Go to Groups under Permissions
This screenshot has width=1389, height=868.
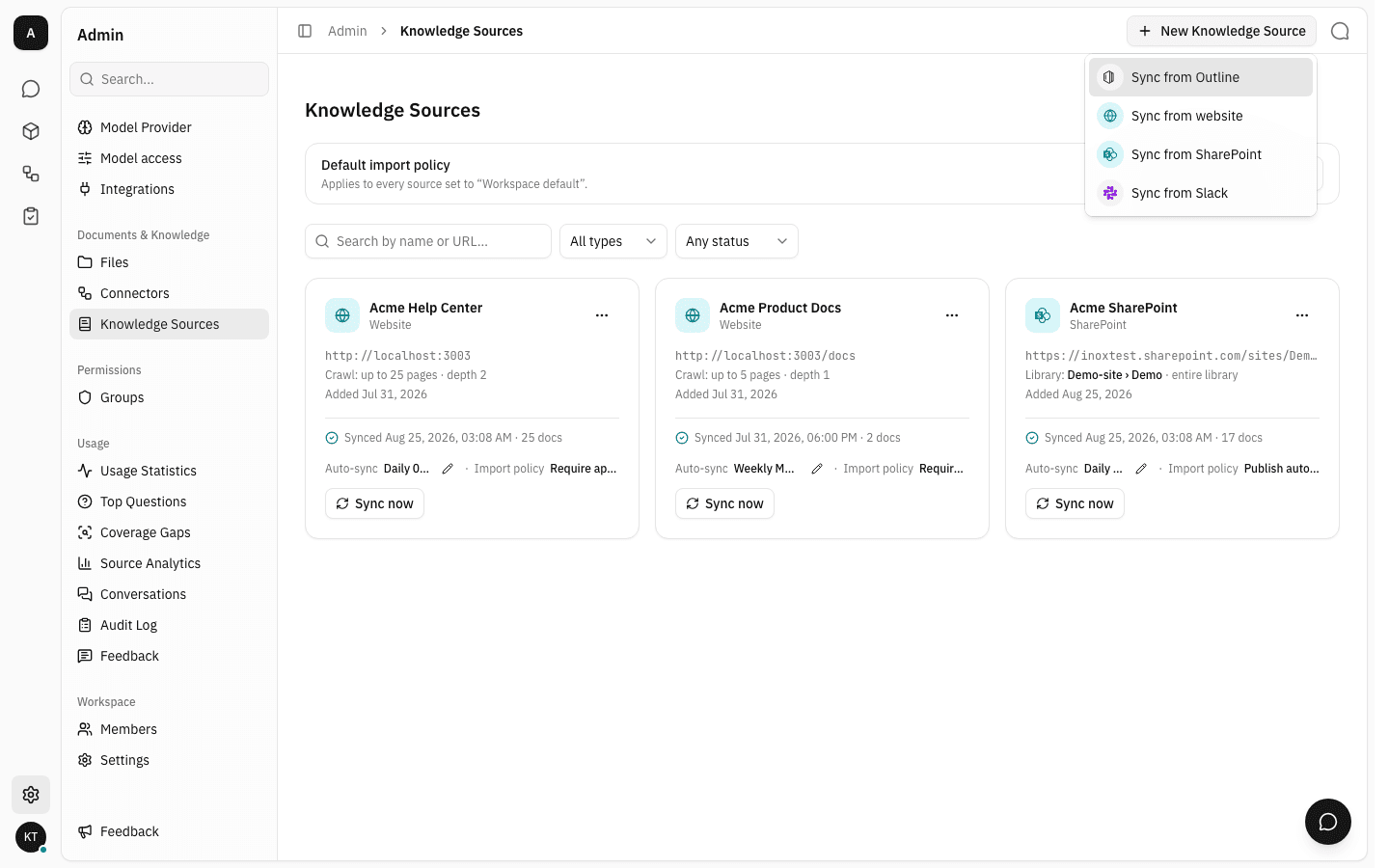169,397
